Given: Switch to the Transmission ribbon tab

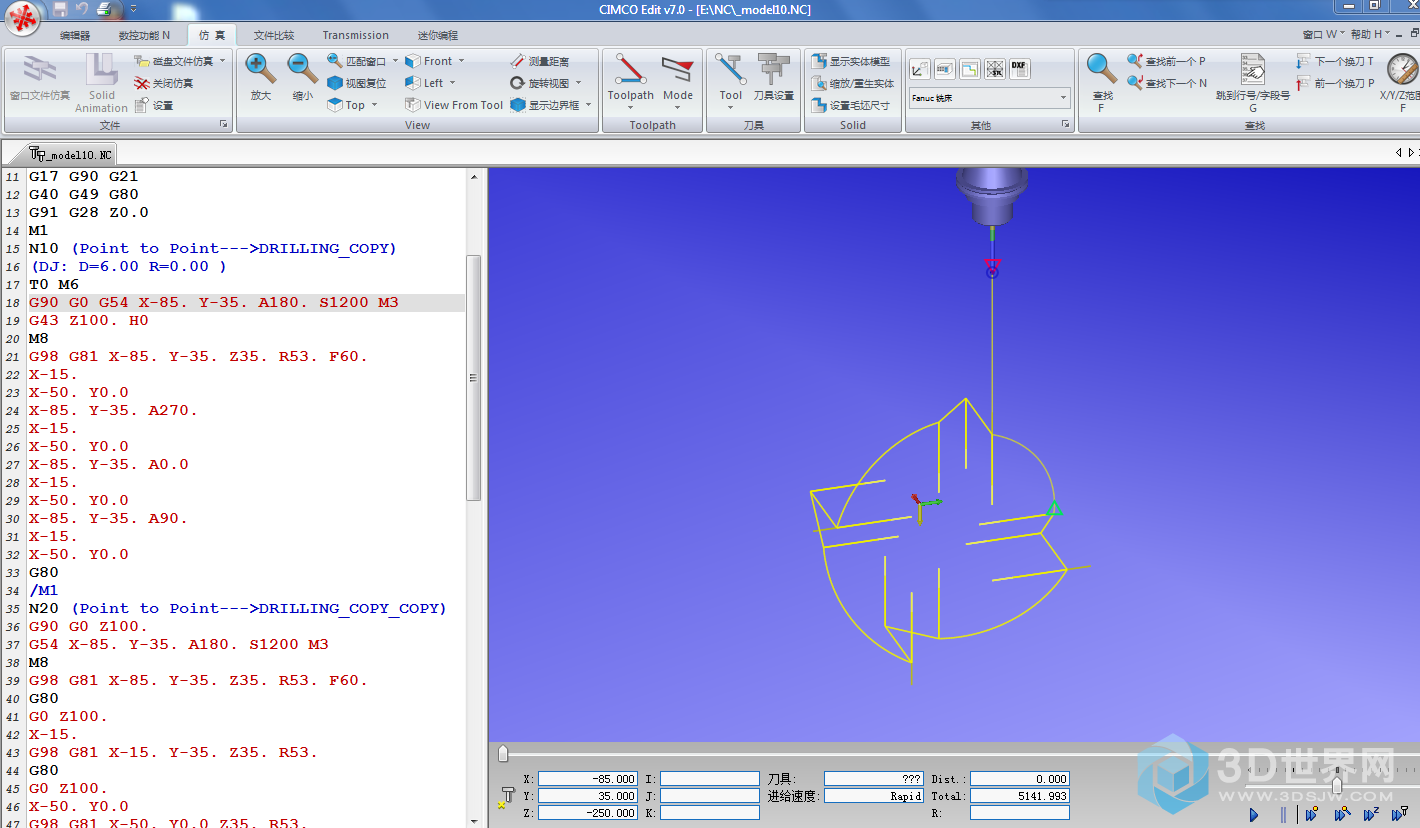Looking at the screenshot, I should tap(356, 35).
